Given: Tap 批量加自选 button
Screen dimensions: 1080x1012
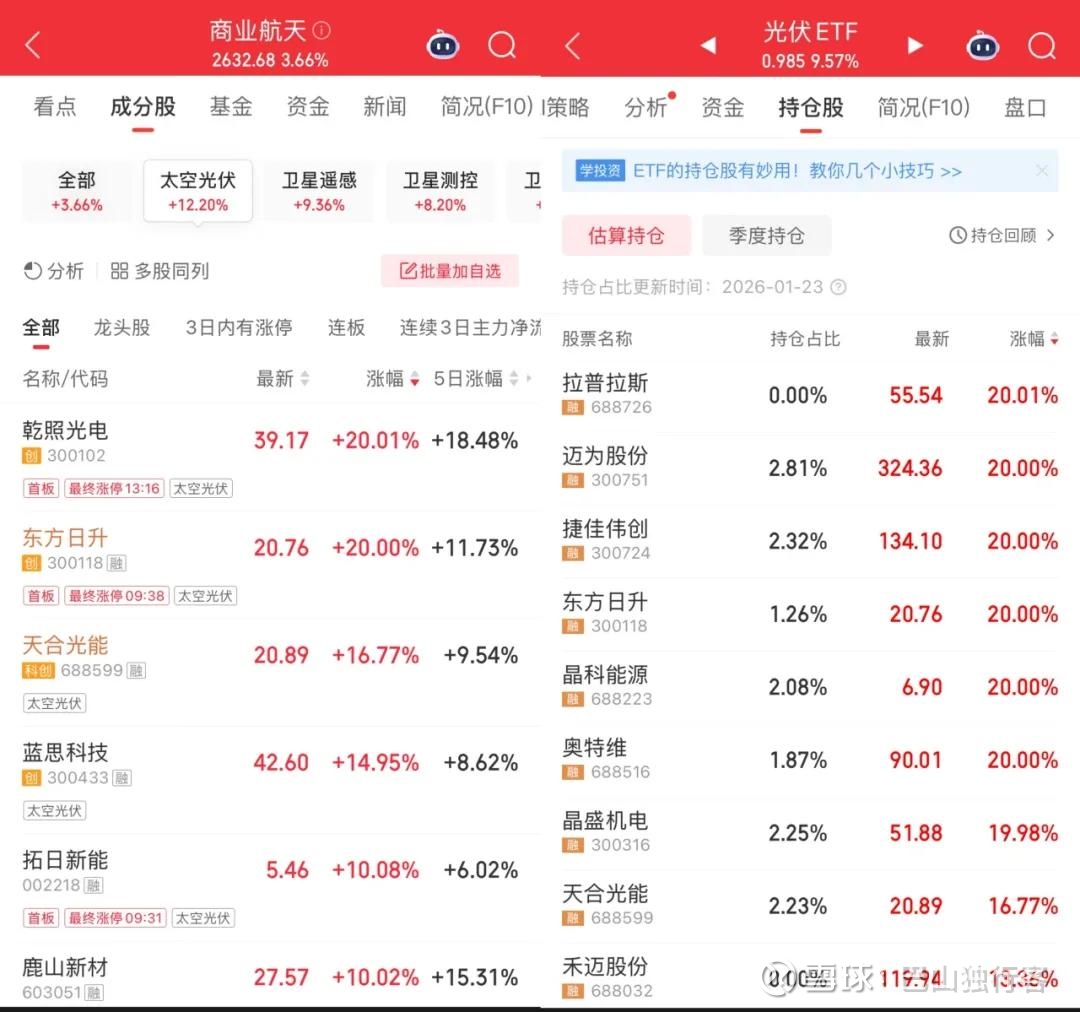Looking at the screenshot, I should click(x=450, y=271).
